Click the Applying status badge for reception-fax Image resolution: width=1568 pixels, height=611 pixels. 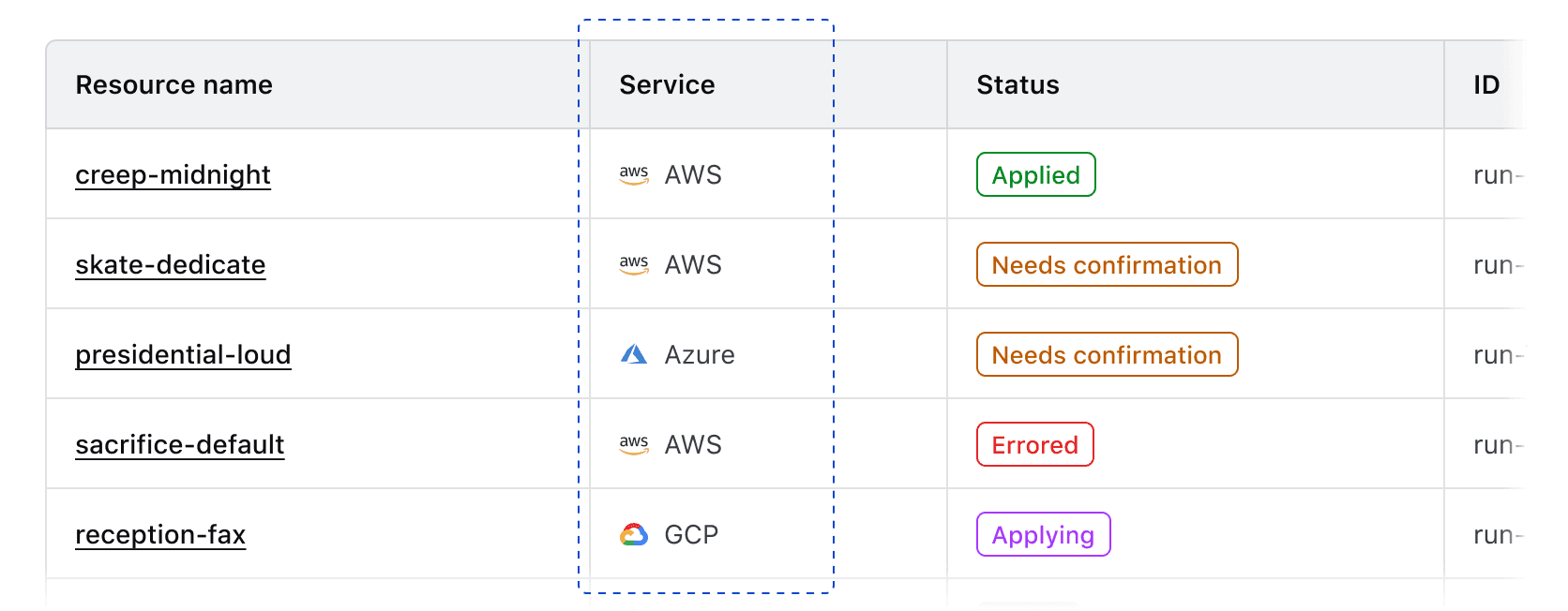coord(1044,534)
